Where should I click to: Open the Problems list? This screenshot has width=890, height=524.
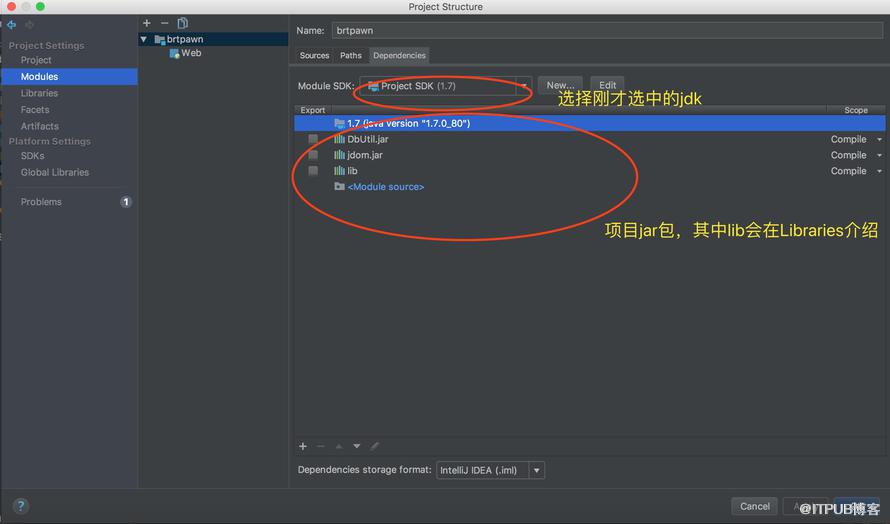(41, 202)
